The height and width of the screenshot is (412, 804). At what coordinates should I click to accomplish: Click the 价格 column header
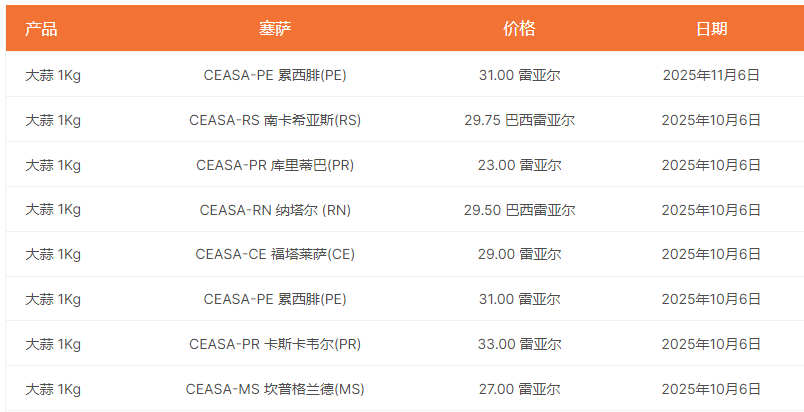519,29
